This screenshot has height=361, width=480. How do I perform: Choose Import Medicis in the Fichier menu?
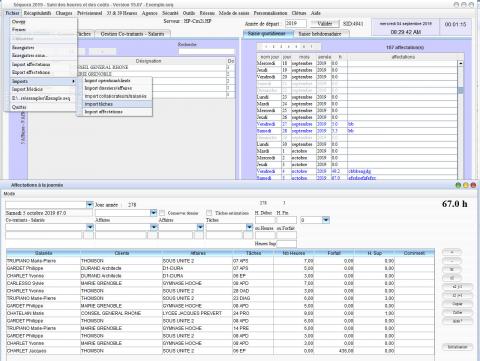click(43, 89)
